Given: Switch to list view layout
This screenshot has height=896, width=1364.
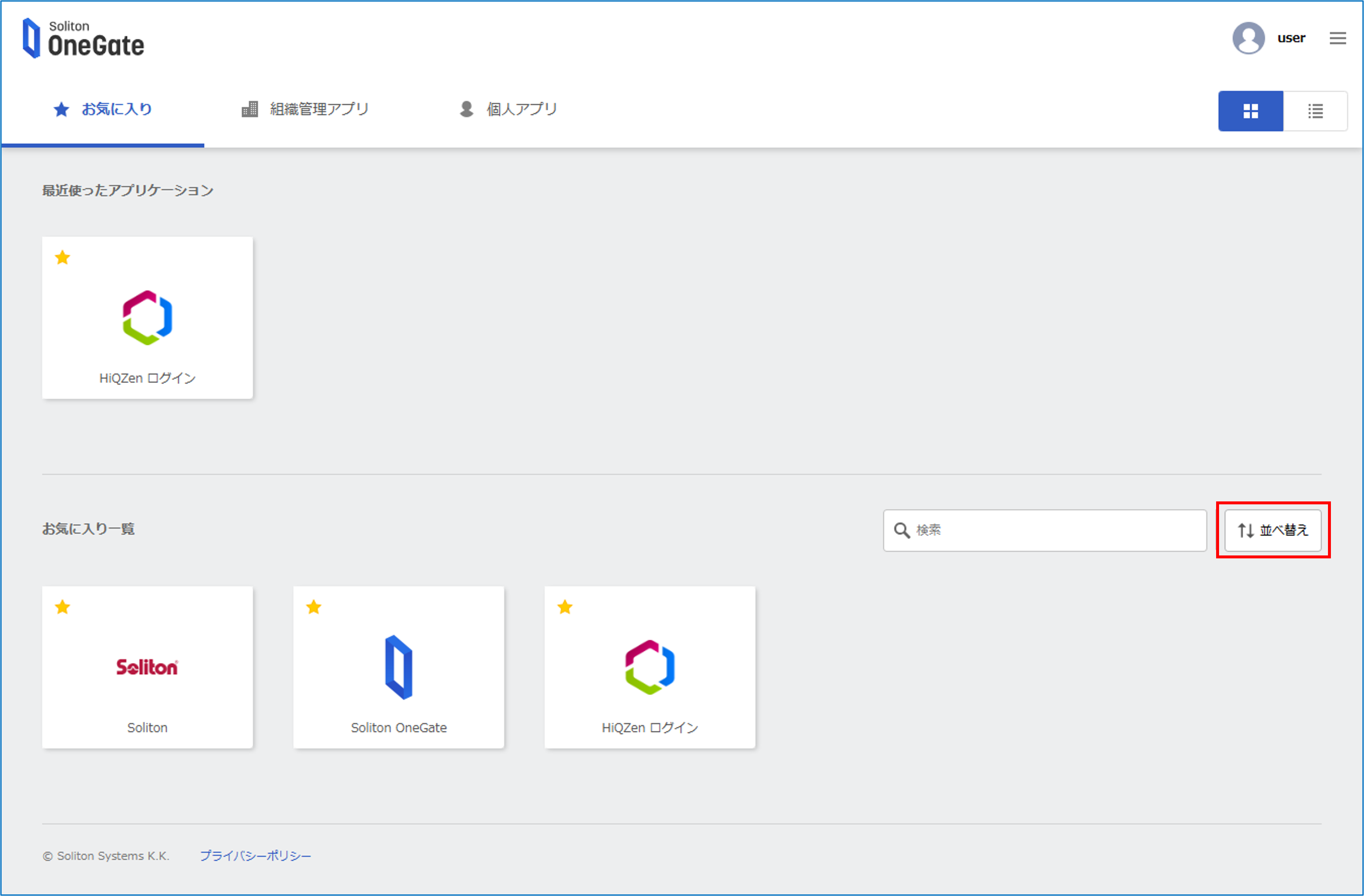Looking at the screenshot, I should (x=1315, y=111).
